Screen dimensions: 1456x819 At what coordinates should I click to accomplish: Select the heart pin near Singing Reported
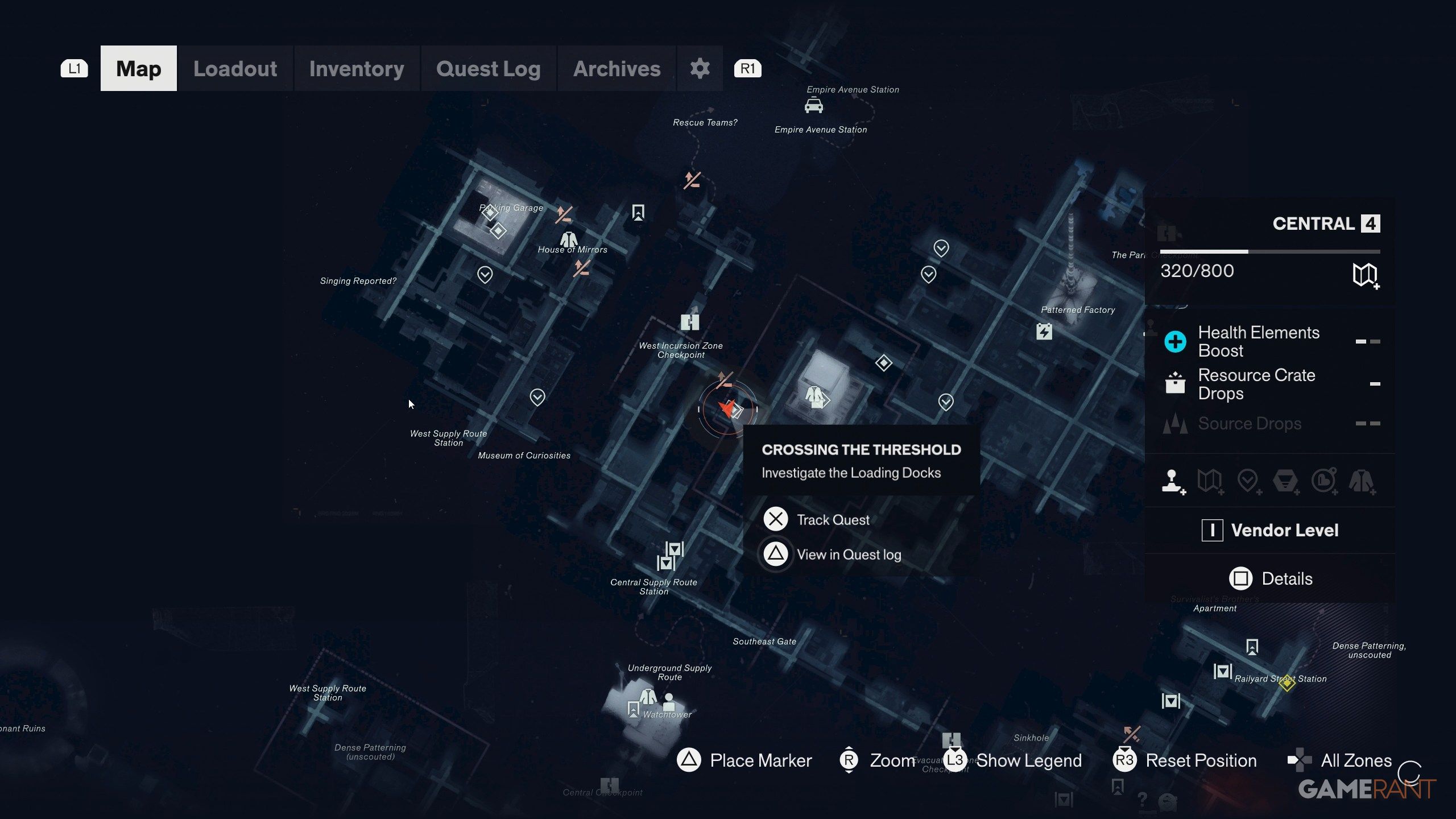click(x=485, y=275)
